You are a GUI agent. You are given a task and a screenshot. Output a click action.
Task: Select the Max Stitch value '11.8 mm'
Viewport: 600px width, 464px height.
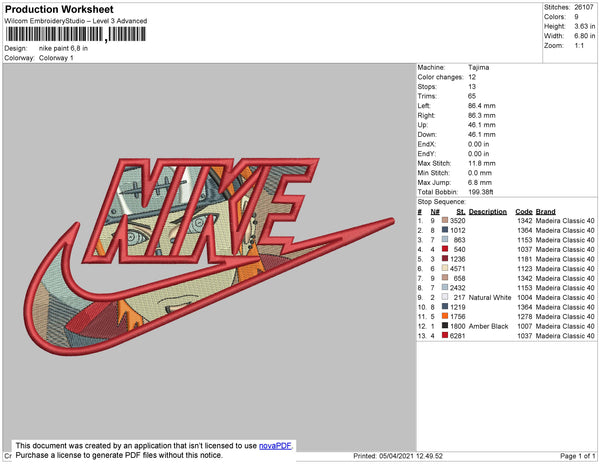[x=481, y=163]
